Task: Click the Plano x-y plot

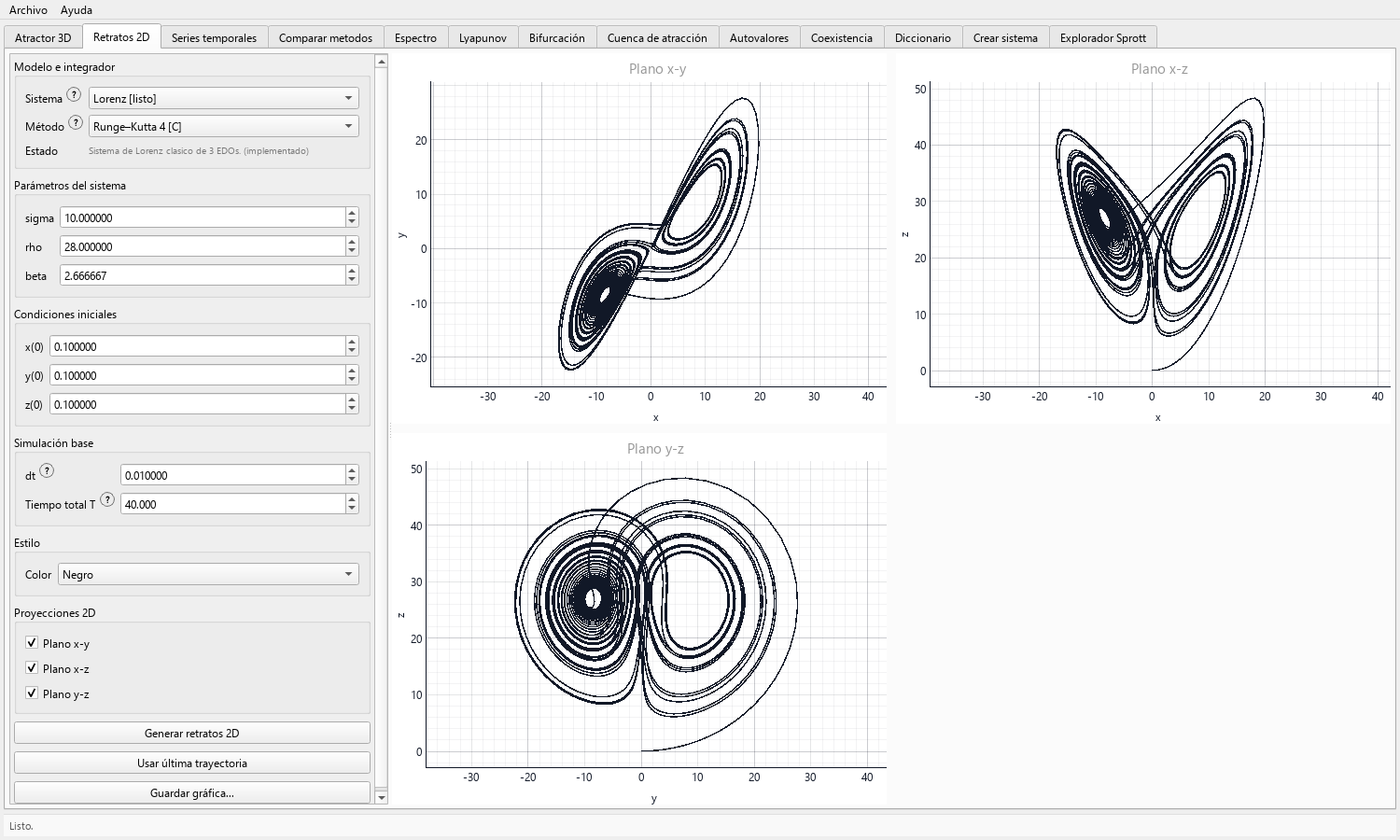Action: pos(639,238)
